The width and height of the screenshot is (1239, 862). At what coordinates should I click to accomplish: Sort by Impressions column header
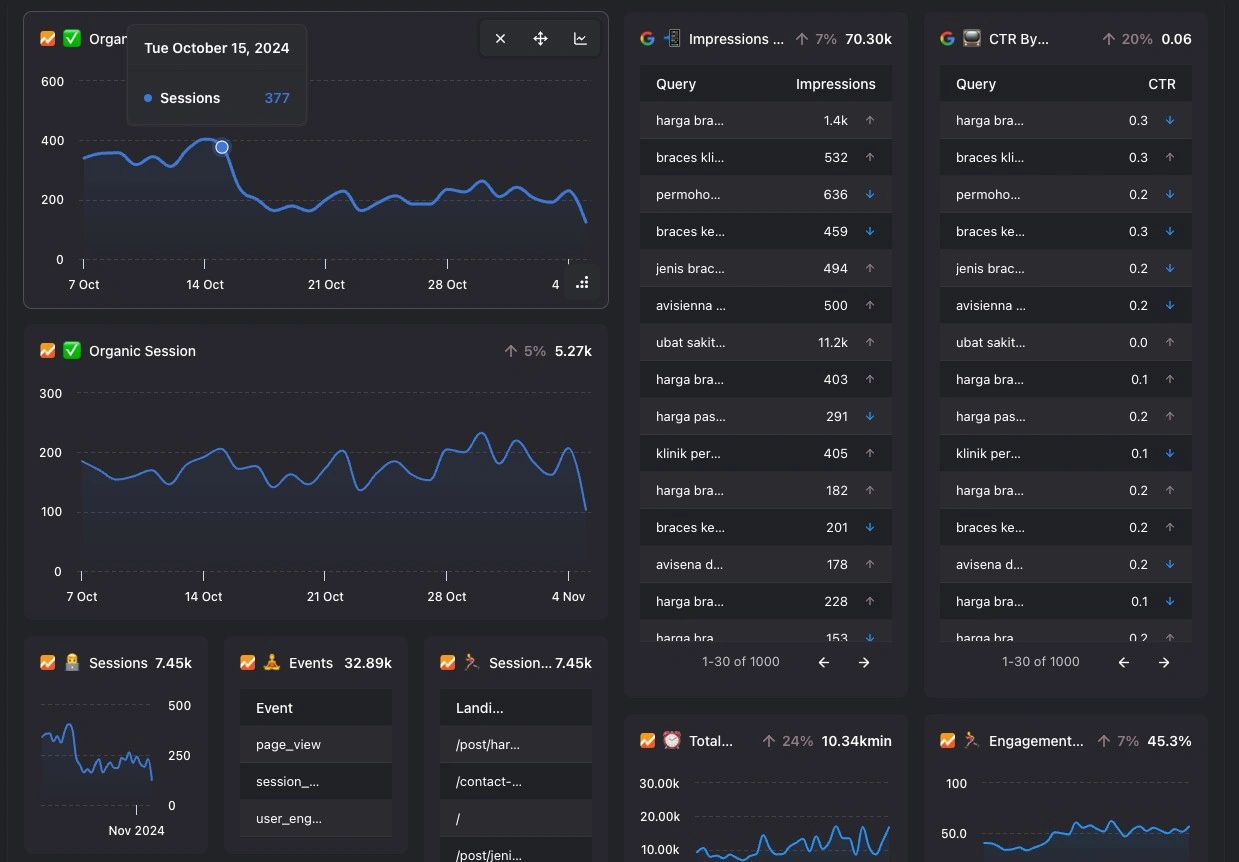836,84
